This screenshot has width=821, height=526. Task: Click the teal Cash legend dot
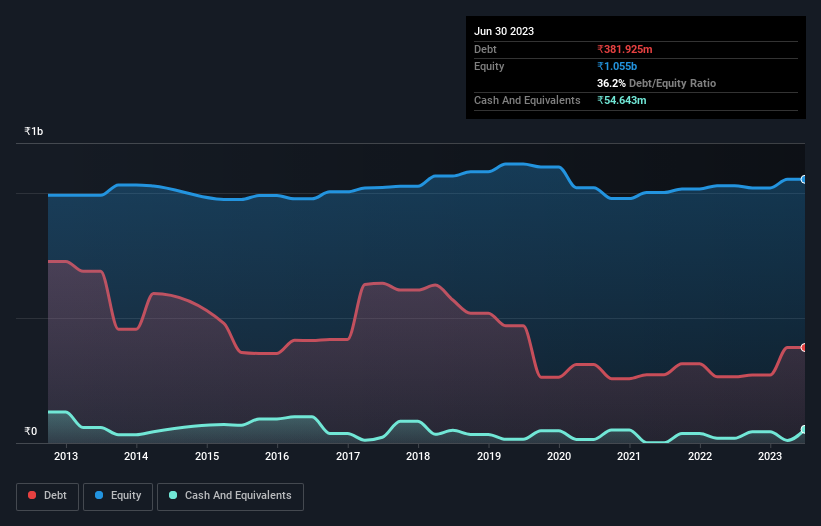[173, 495]
